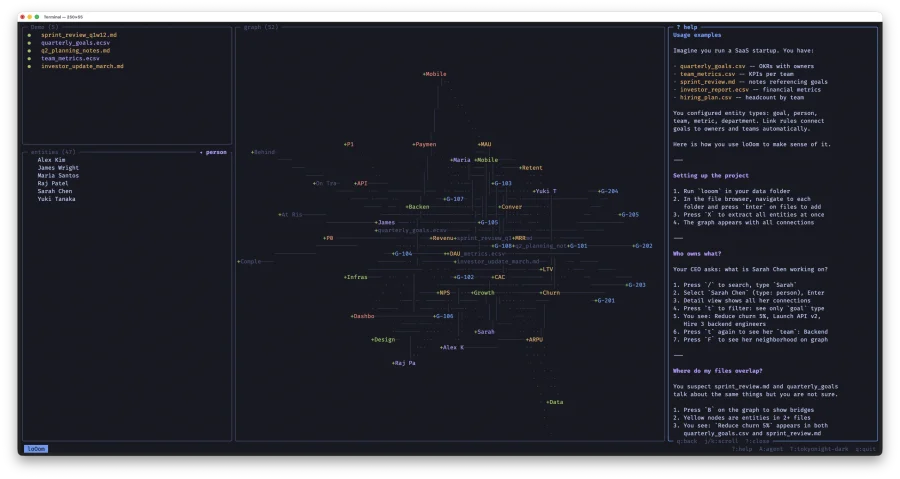The width and height of the screenshot is (900, 479).
Task: Click the faded Behind status node
Action: 263,152
